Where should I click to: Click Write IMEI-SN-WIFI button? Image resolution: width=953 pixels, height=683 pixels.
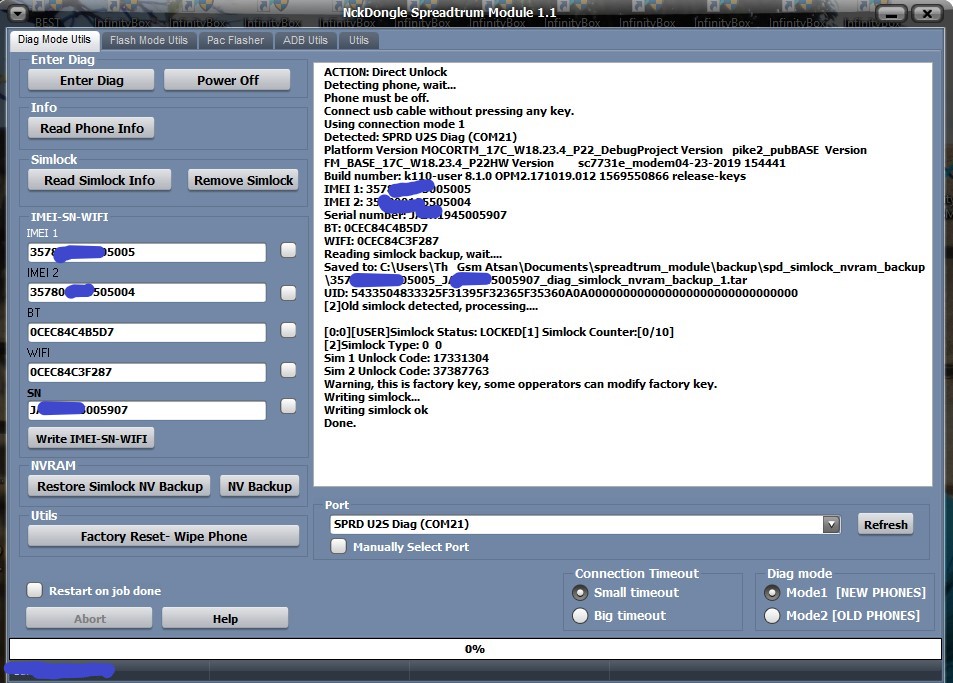tap(91, 439)
